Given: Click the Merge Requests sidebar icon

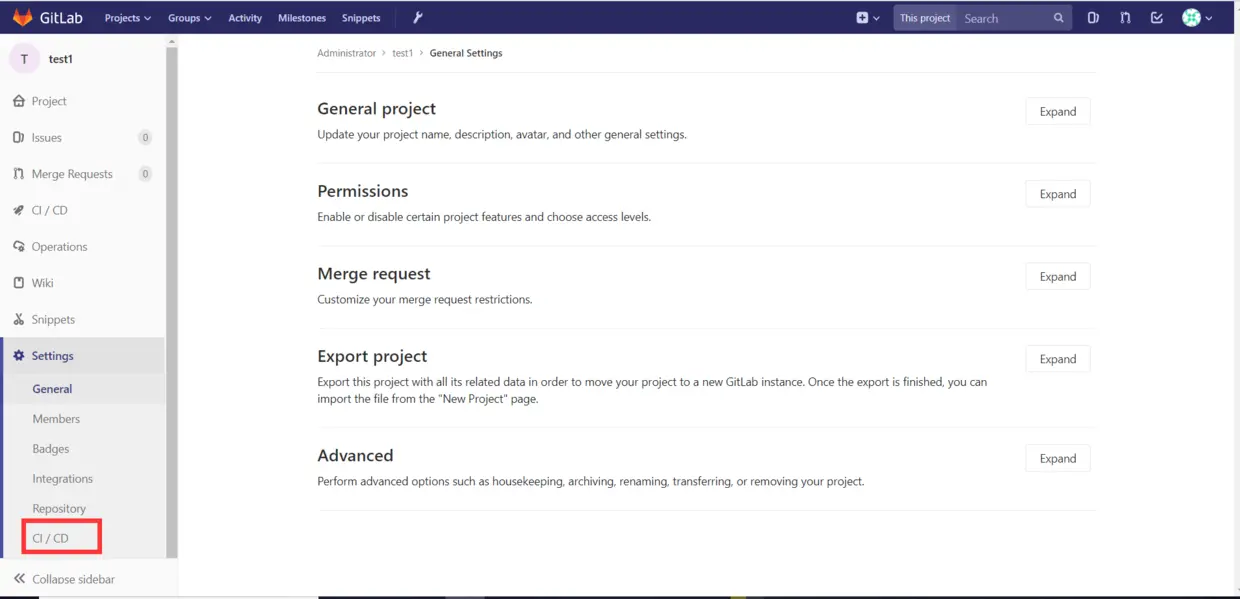Looking at the screenshot, I should (19, 174).
